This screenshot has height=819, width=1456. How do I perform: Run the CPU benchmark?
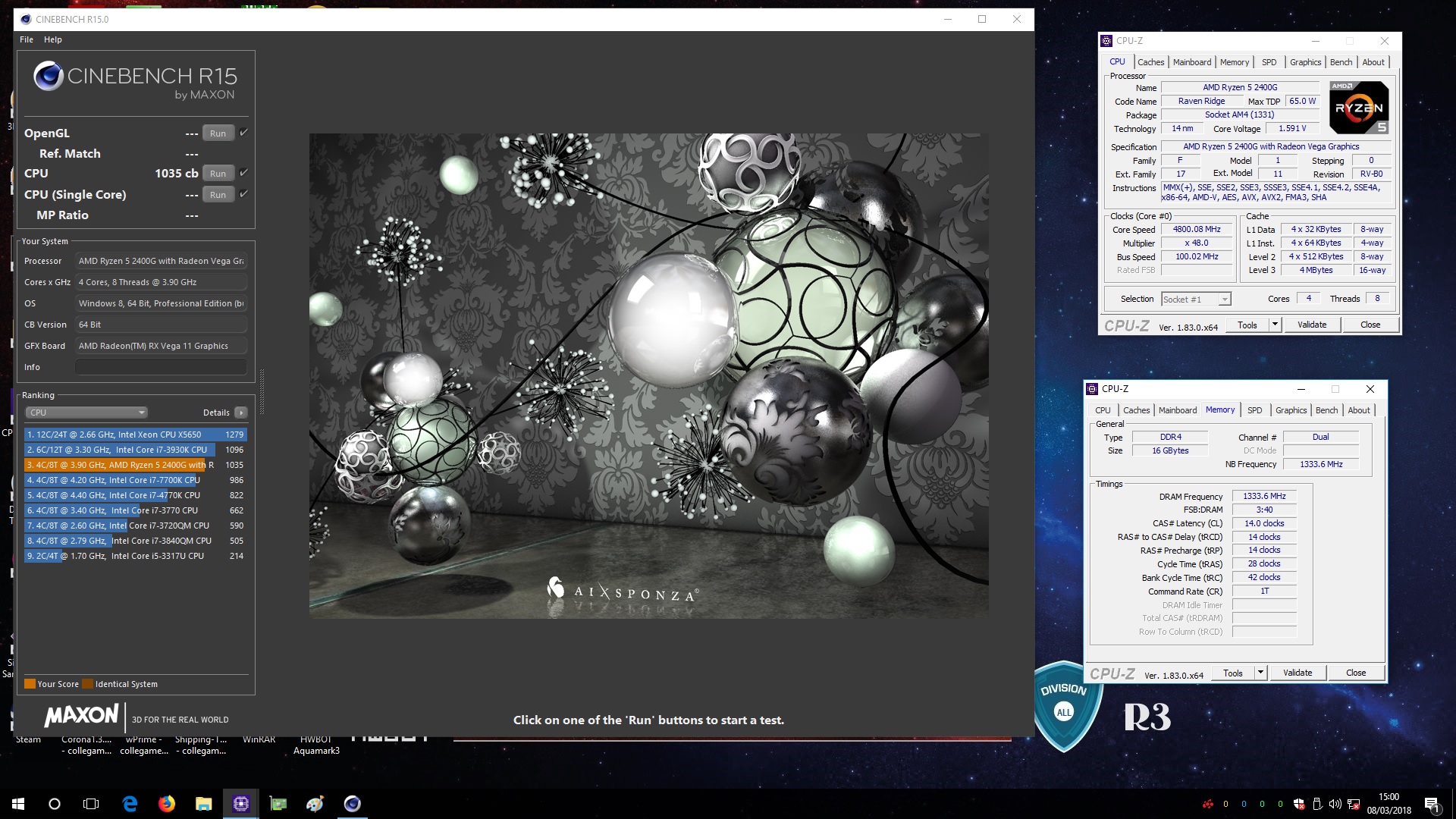coord(218,173)
